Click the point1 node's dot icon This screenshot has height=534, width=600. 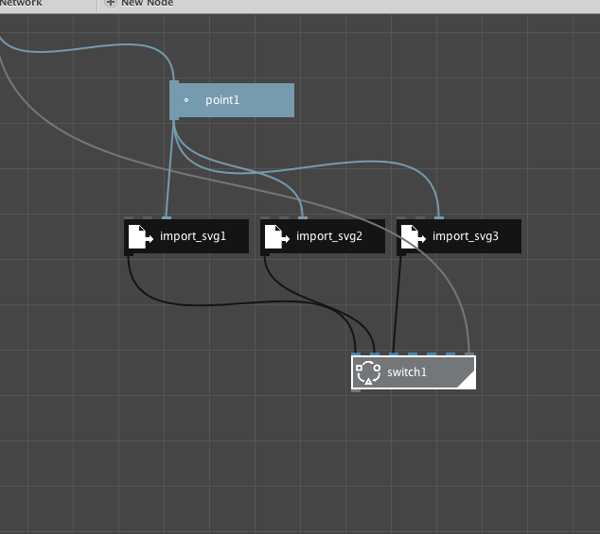click(x=186, y=100)
